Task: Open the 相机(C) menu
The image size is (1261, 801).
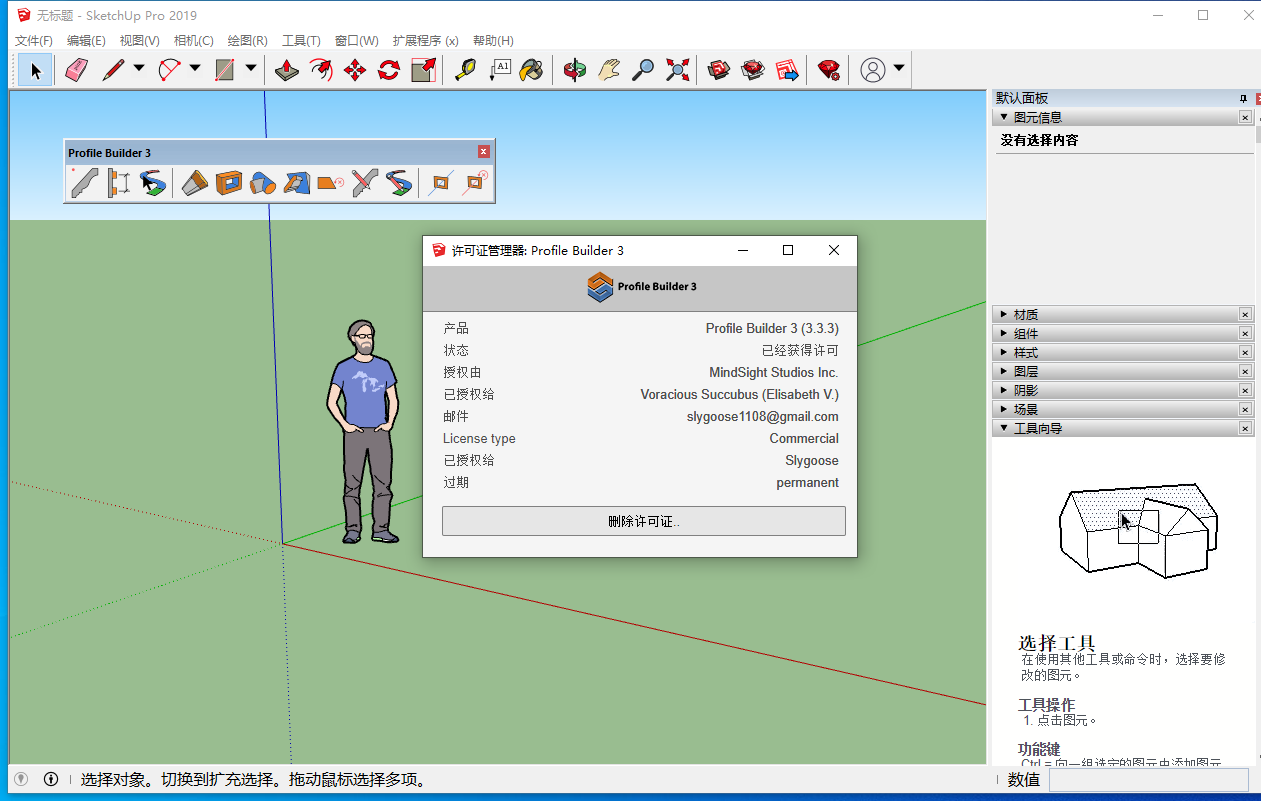Action: tap(193, 41)
